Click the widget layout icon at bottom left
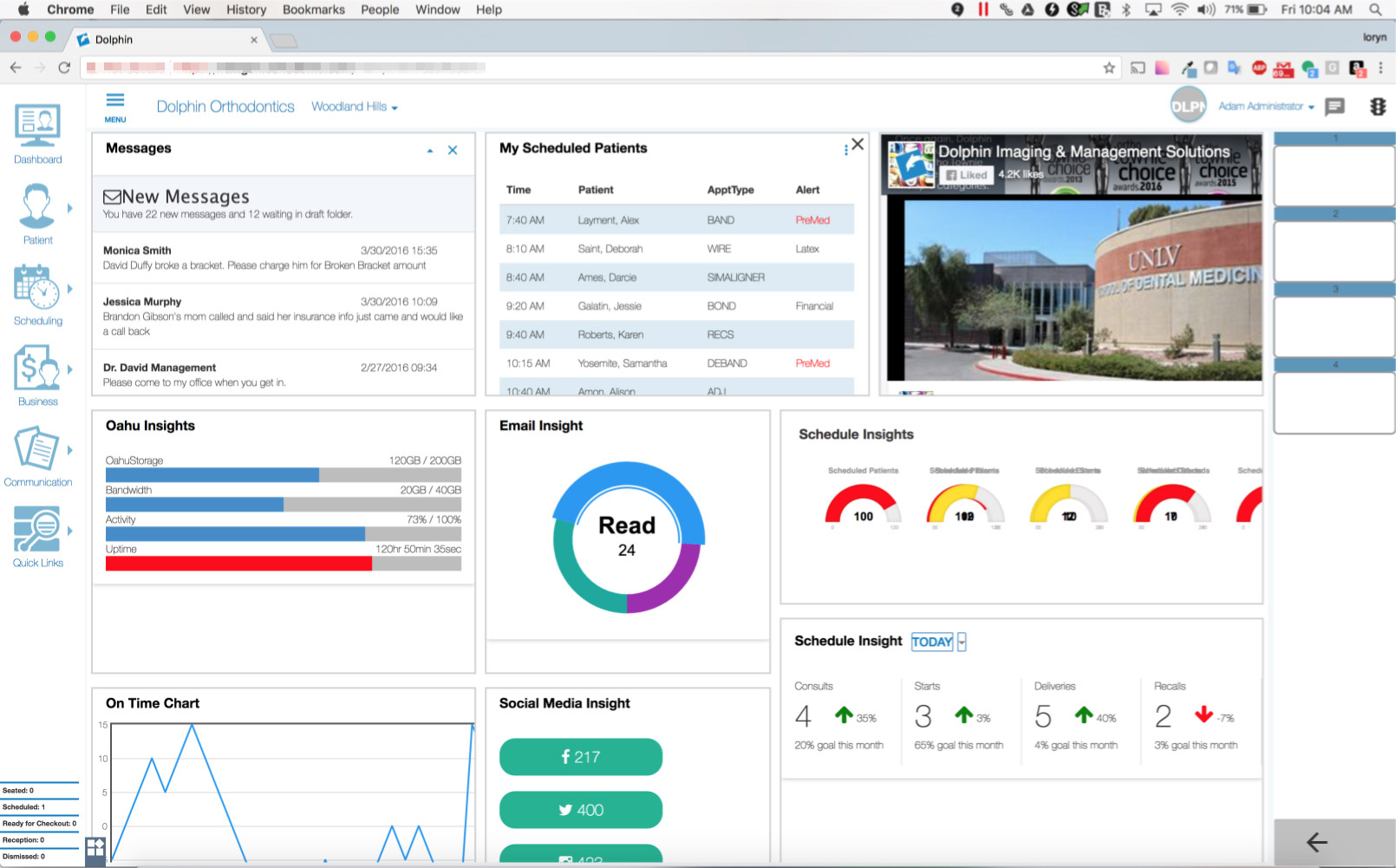 click(95, 847)
